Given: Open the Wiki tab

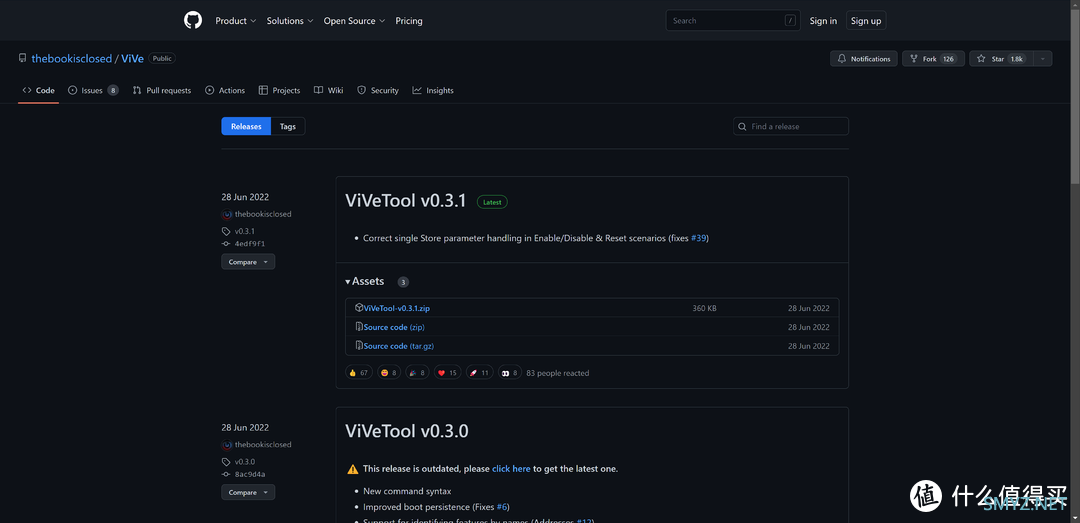Looking at the screenshot, I should tap(329, 90).
